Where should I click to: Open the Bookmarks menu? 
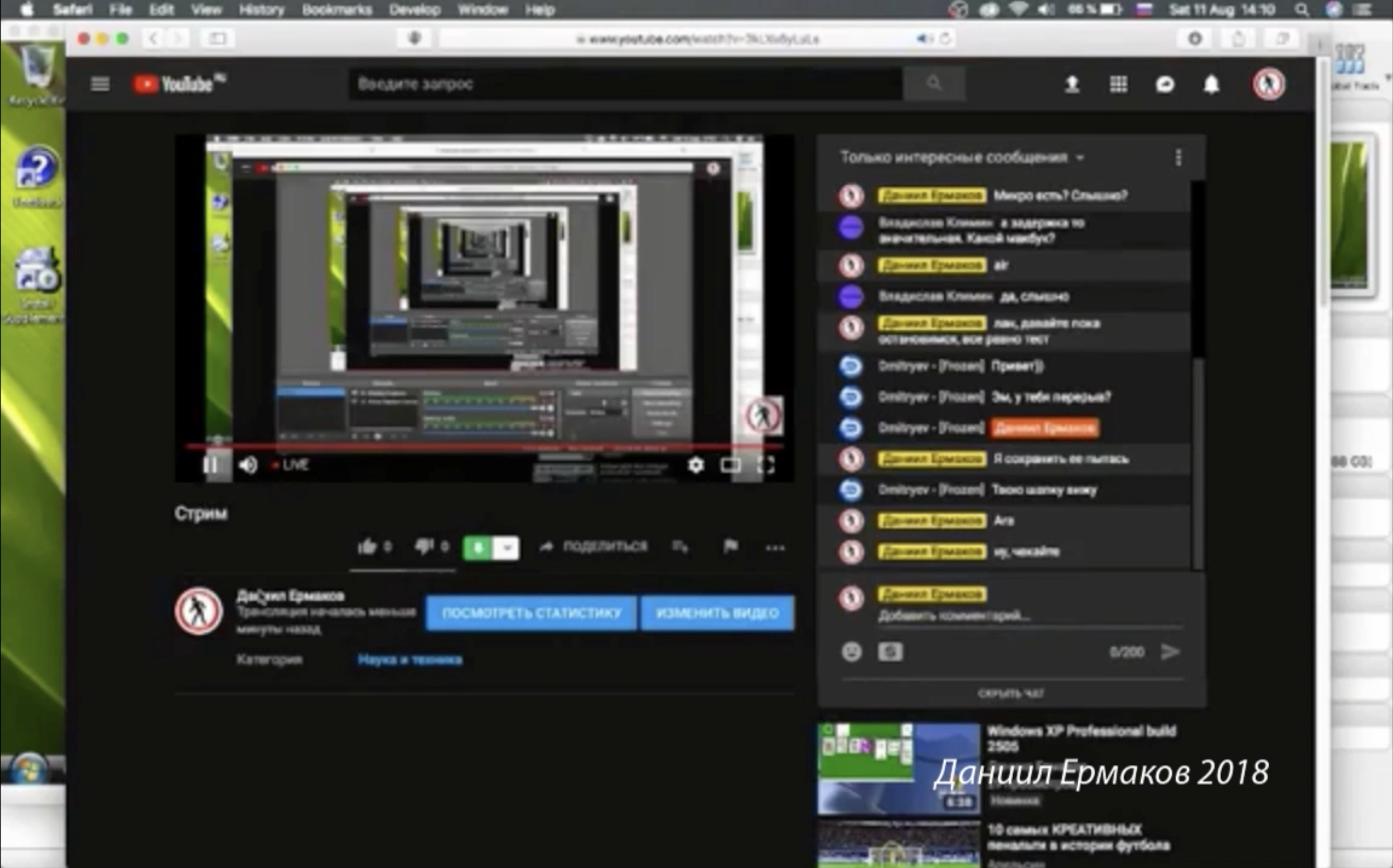(x=337, y=9)
